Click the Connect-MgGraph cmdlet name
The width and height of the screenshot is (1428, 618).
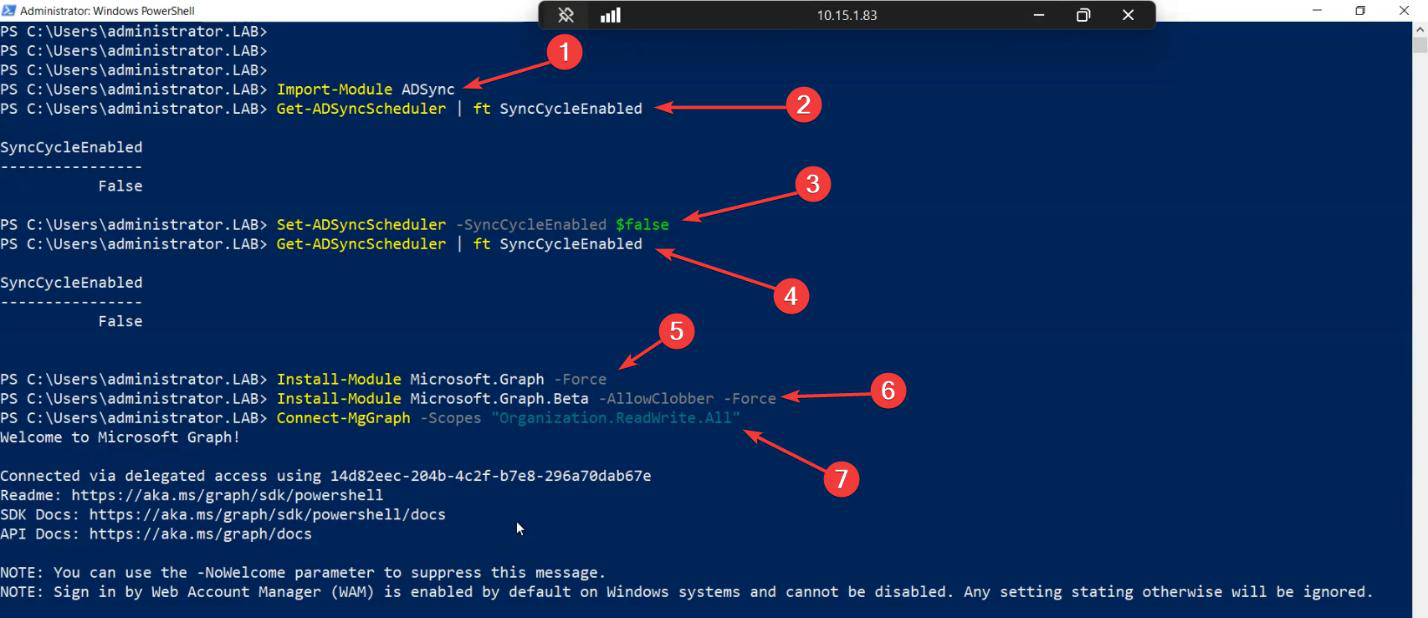pyautogui.click(x=343, y=417)
